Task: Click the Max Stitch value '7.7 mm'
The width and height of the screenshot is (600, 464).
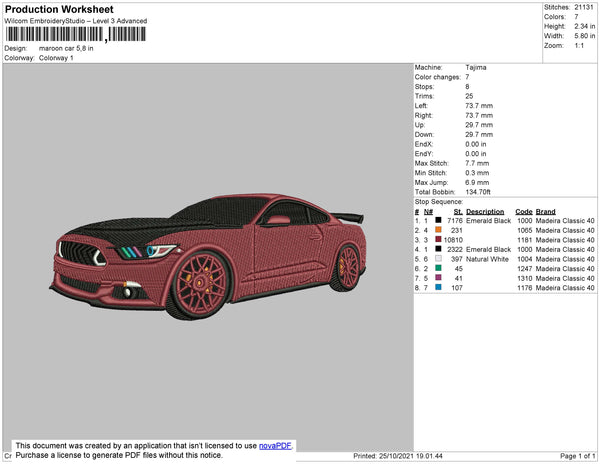Action: coord(477,163)
